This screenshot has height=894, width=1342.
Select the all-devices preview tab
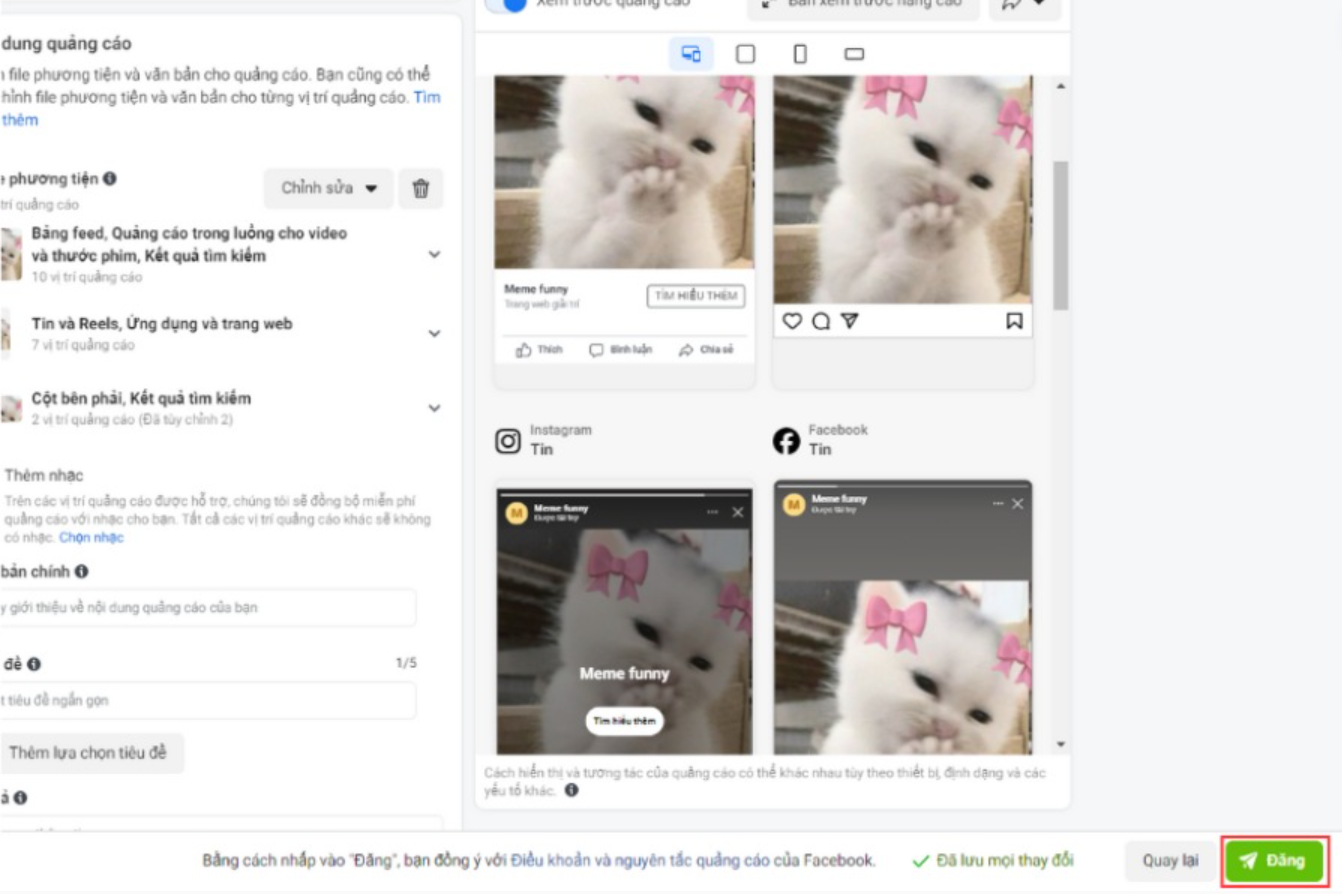(691, 54)
